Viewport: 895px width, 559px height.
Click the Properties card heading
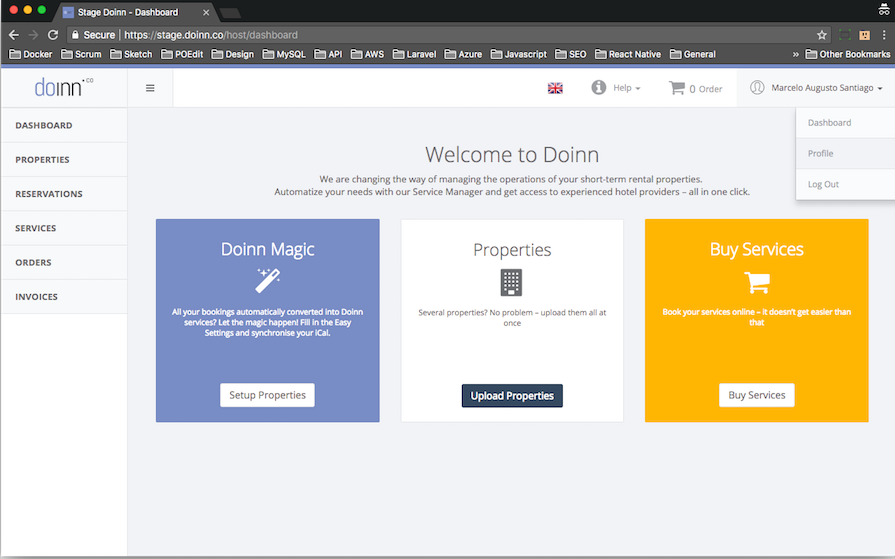512,250
